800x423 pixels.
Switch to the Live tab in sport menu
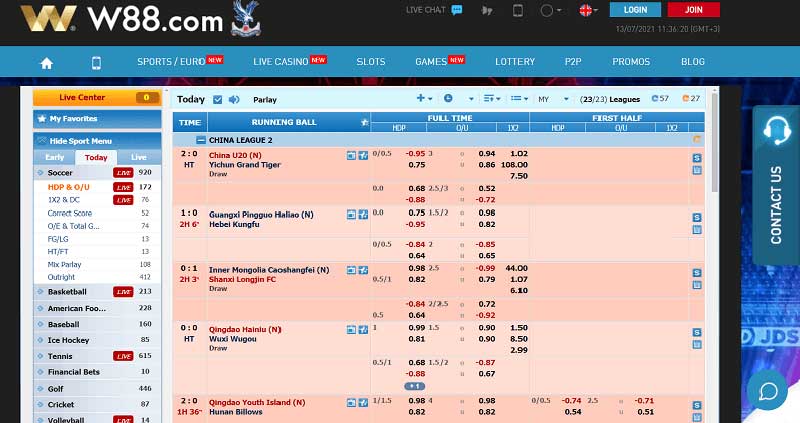(x=138, y=157)
